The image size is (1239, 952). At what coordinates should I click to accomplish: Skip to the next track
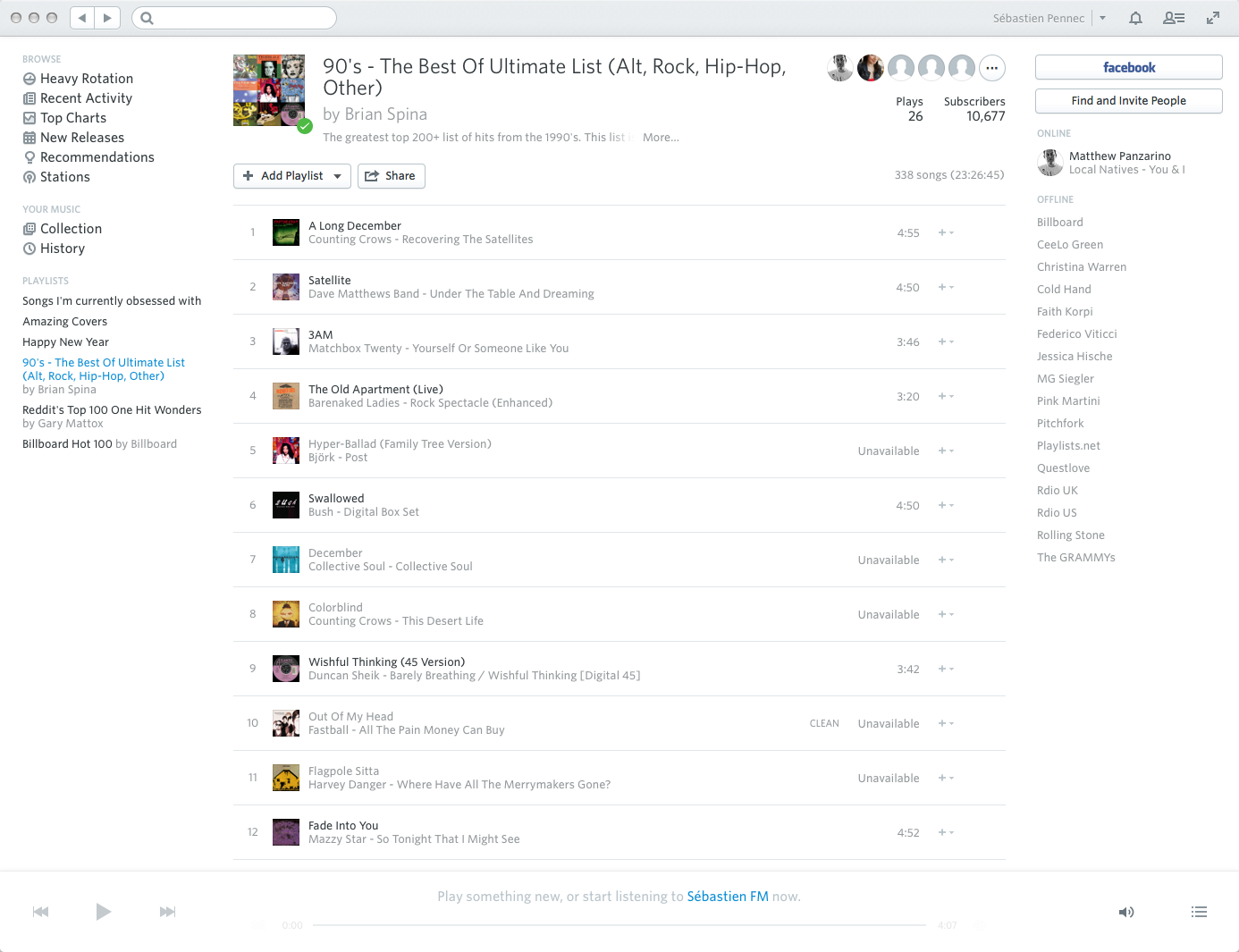pos(167,912)
